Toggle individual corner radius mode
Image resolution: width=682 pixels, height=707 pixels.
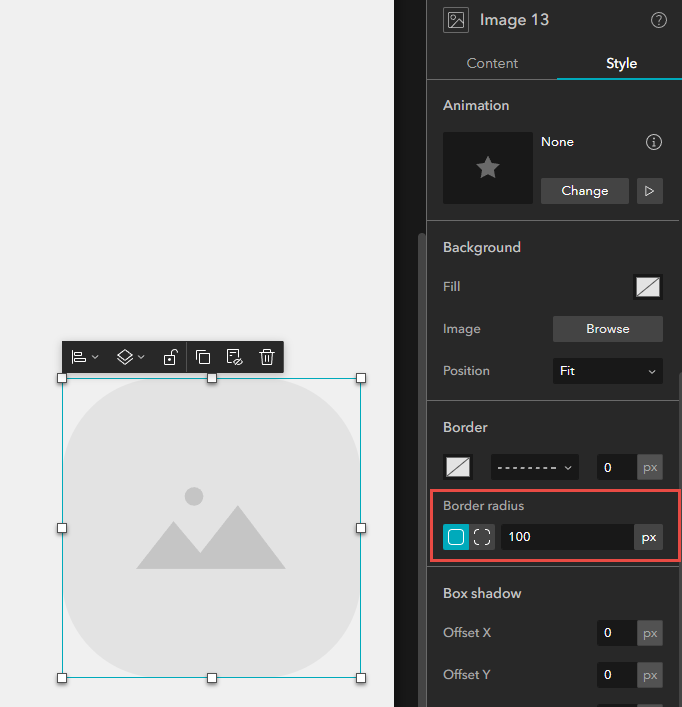tap(482, 537)
